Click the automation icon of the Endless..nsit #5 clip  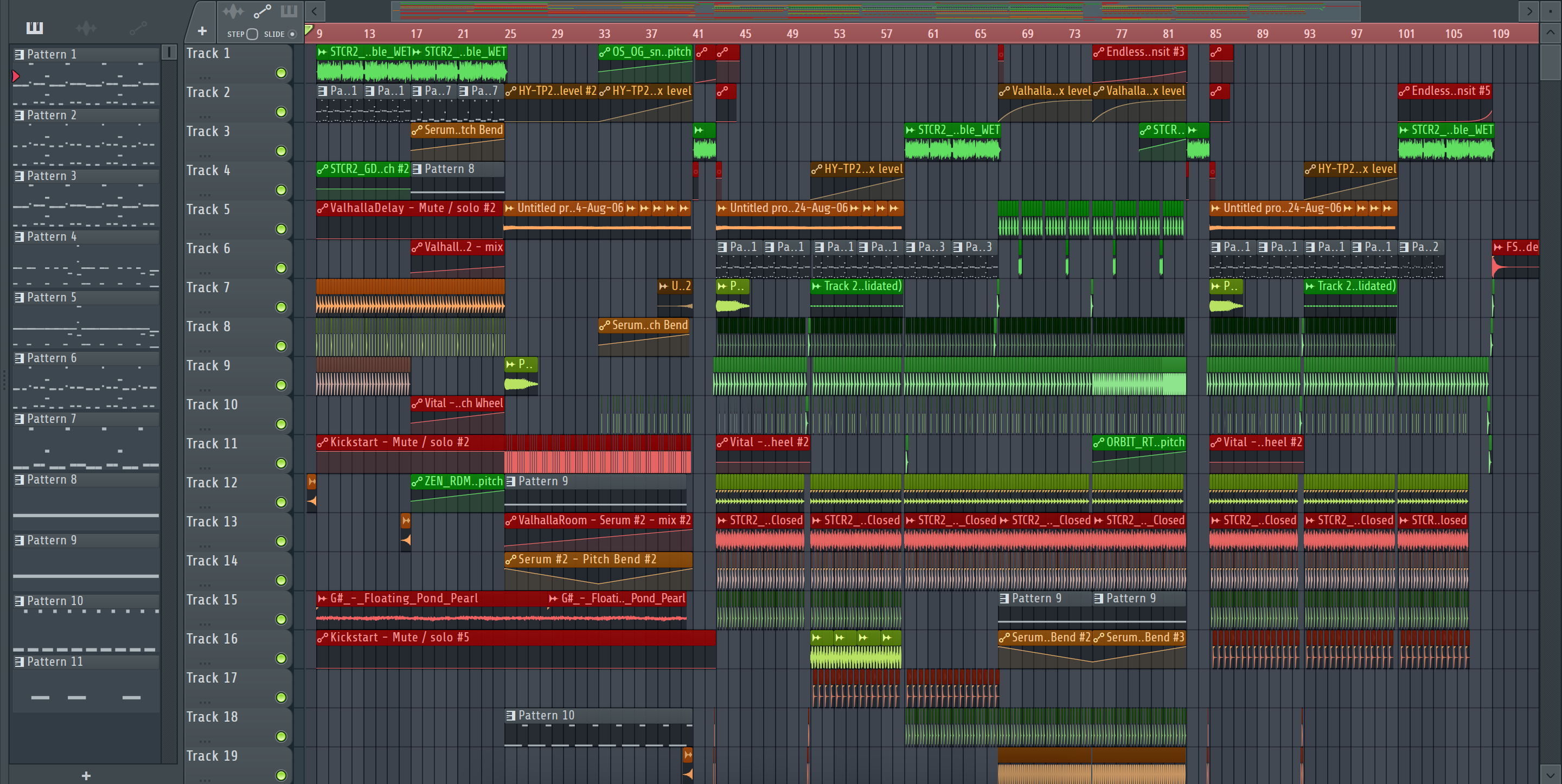click(x=1404, y=92)
